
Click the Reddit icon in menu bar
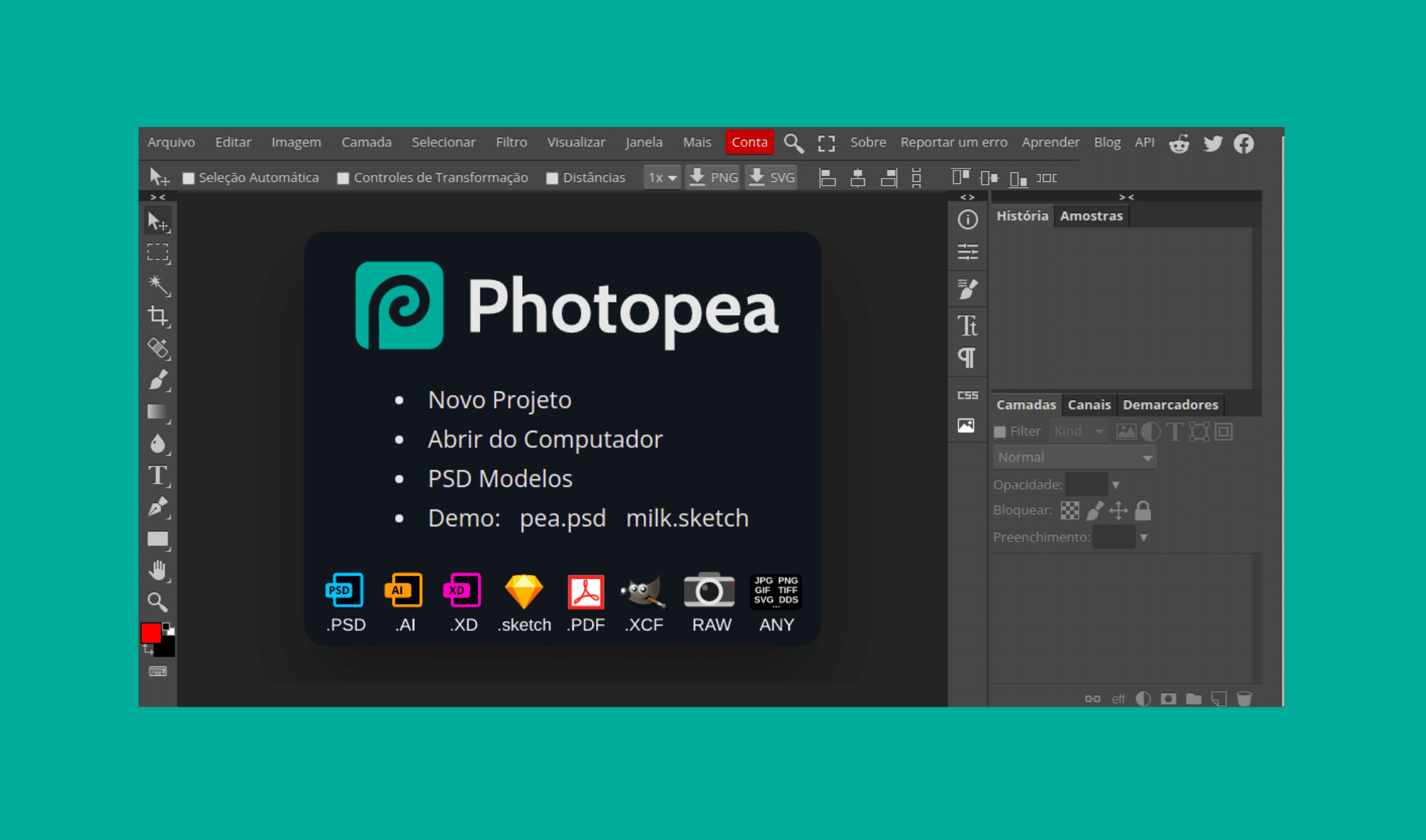coord(1179,143)
